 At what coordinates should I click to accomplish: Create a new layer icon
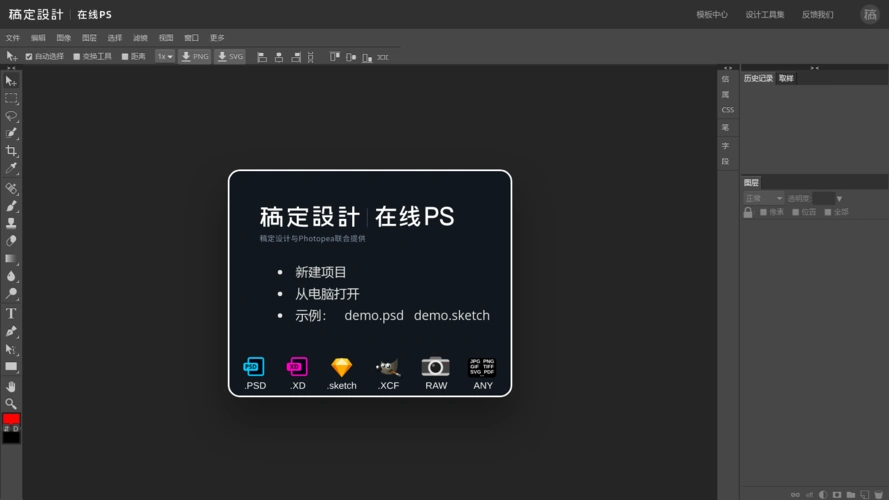(865, 495)
